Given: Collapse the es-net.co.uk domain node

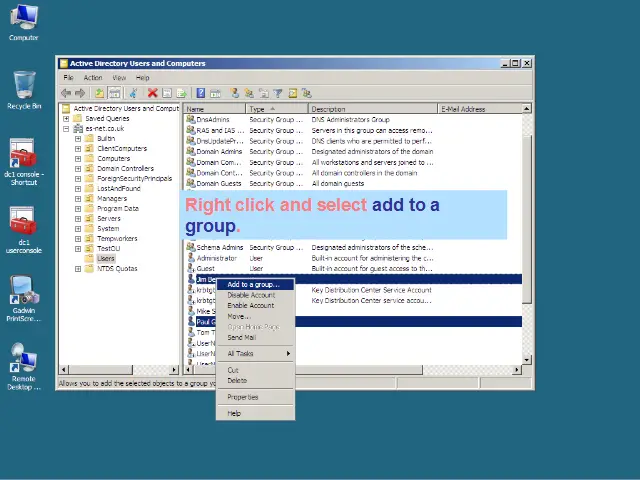Looking at the screenshot, I should 66,128.
